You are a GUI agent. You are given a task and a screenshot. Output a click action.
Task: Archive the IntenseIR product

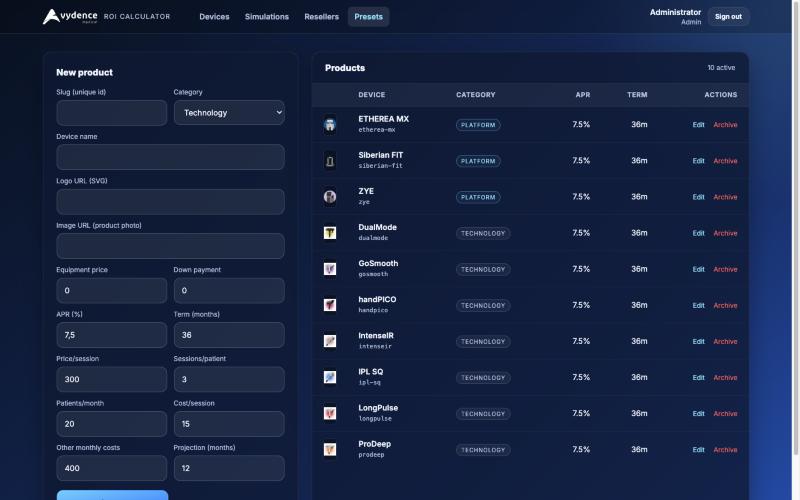point(725,342)
